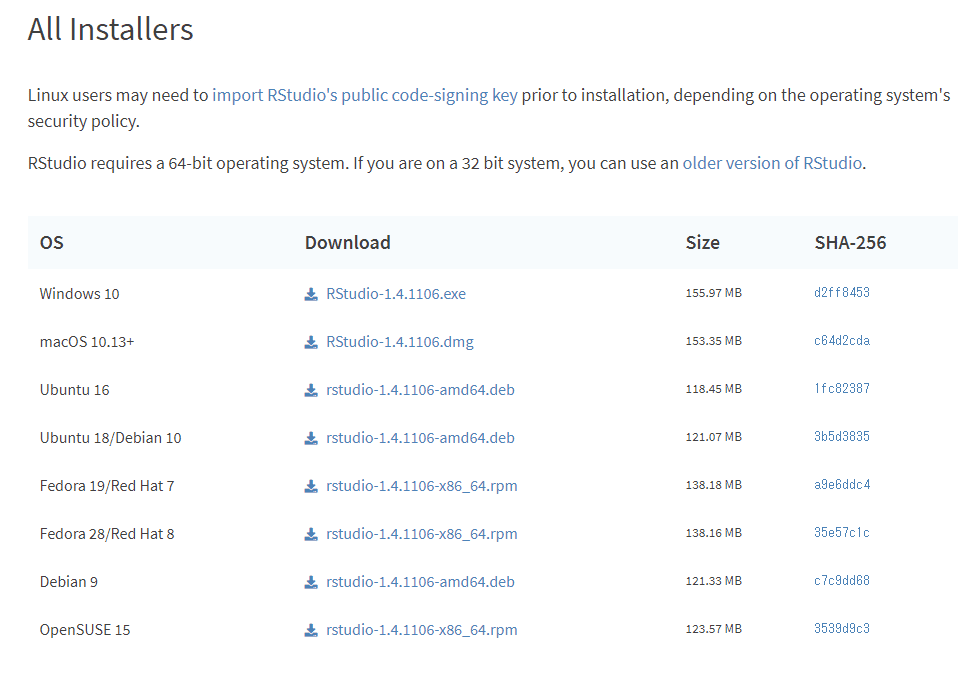Click download icon in OpenSUSE 15 row

click(x=311, y=630)
